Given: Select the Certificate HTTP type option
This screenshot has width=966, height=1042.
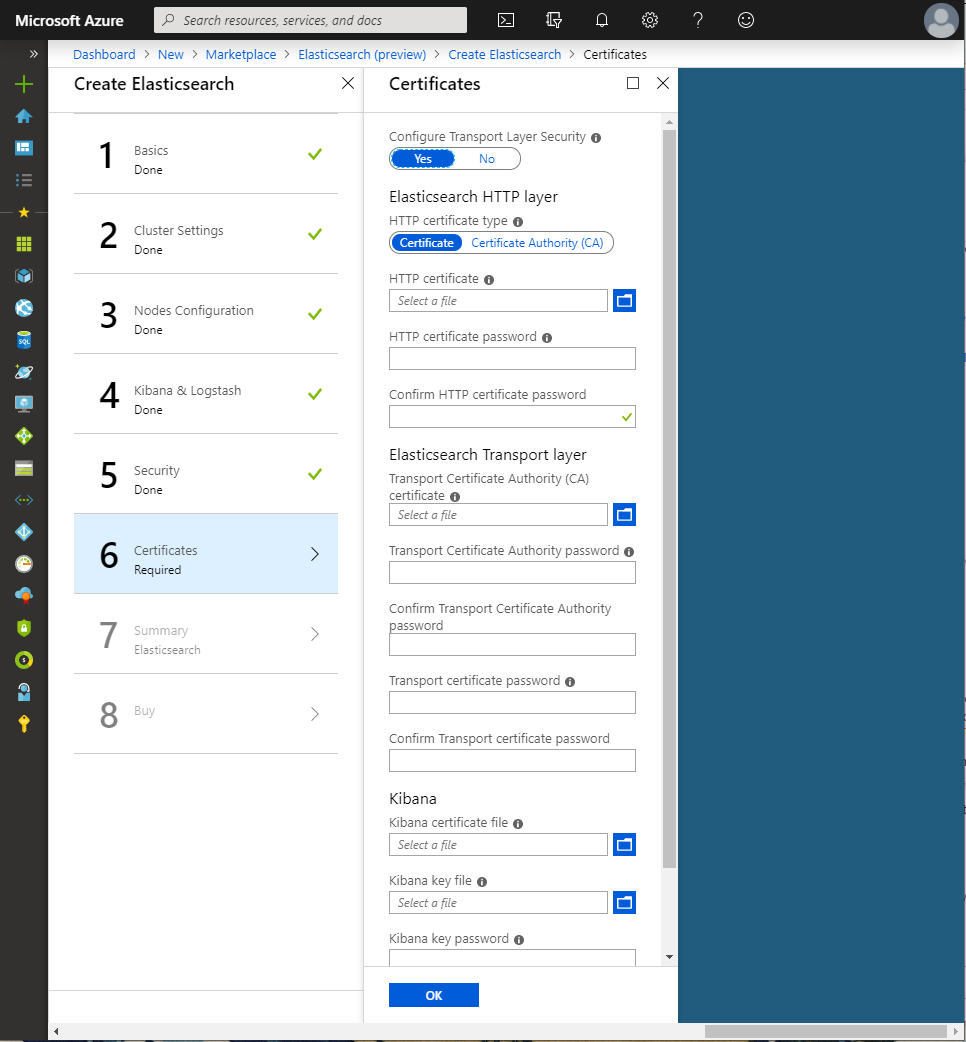Looking at the screenshot, I should point(427,243).
